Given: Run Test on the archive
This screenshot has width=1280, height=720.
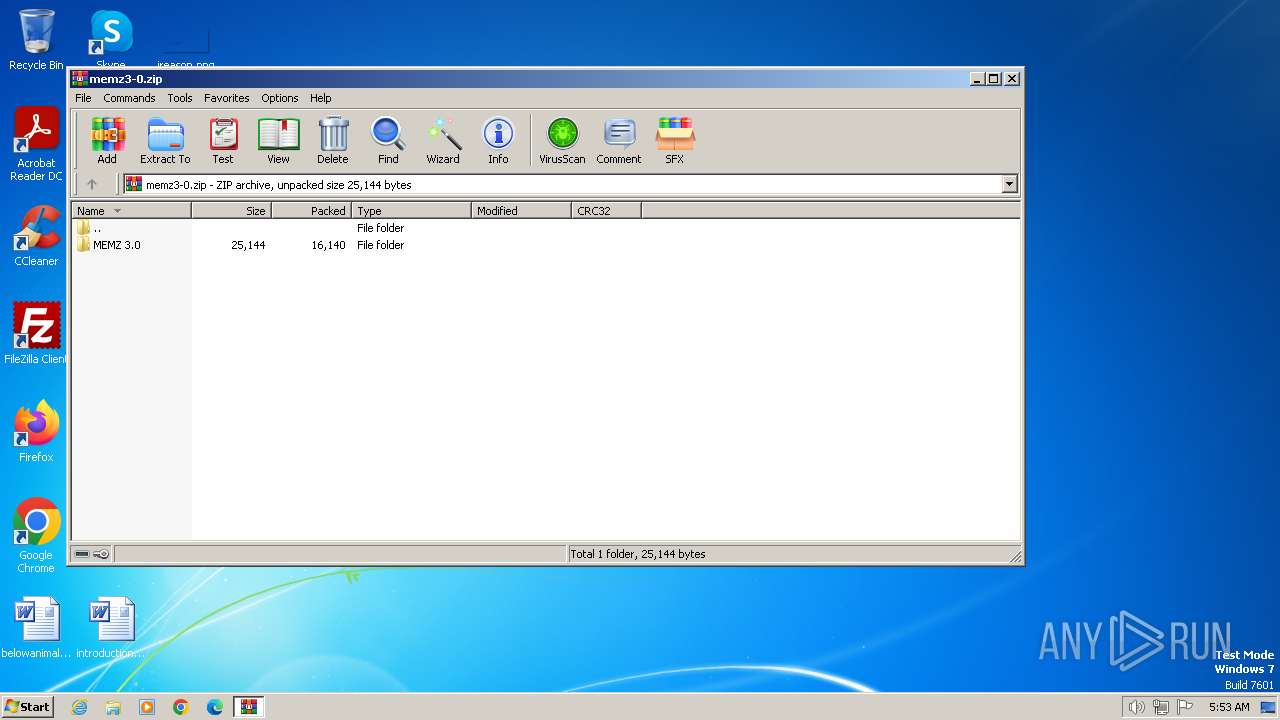Looking at the screenshot, I should pos(223,140).
